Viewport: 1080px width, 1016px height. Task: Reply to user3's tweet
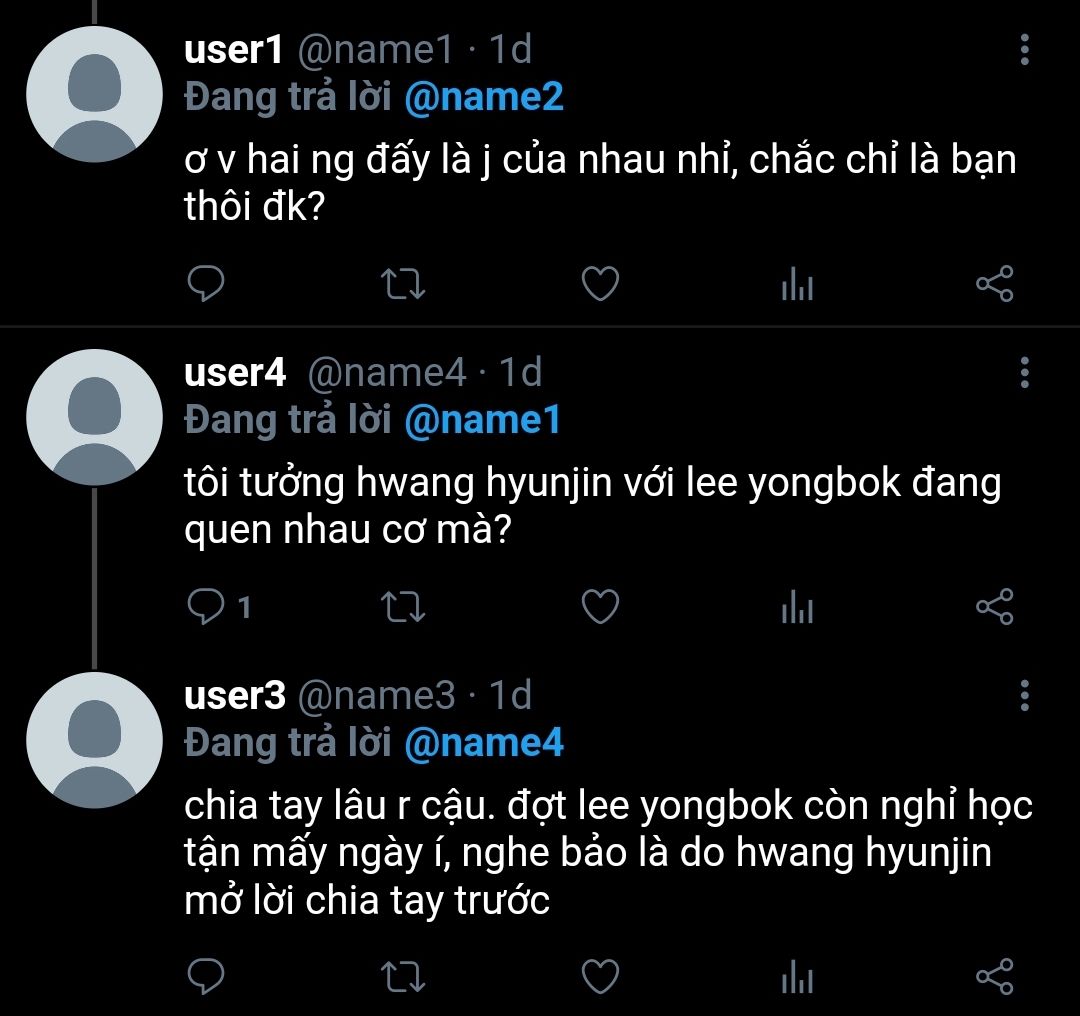point(206,976)
